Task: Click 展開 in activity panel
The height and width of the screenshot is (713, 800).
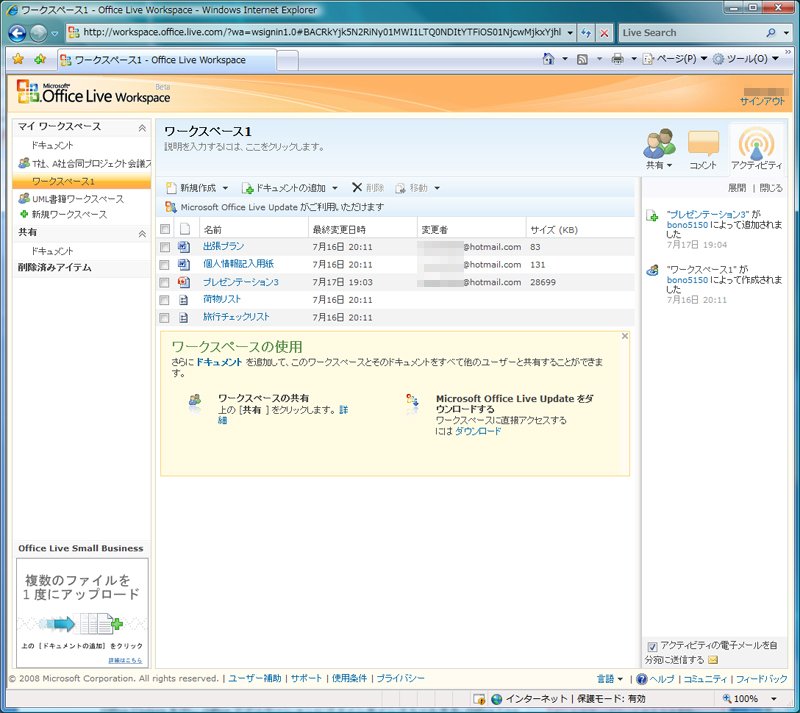Action: pyautogui.click(x=737, y=188)
